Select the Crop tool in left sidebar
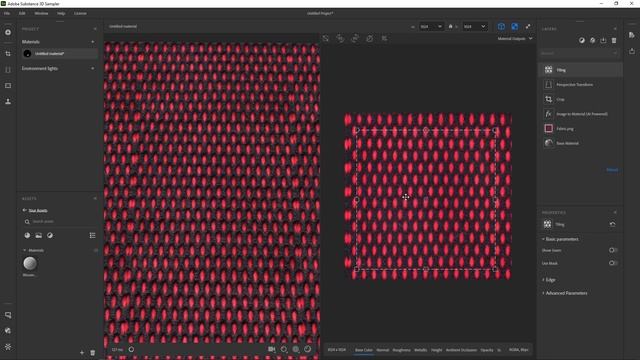The height and width of the screenshot is (360, 640). (x=8, y=53)
